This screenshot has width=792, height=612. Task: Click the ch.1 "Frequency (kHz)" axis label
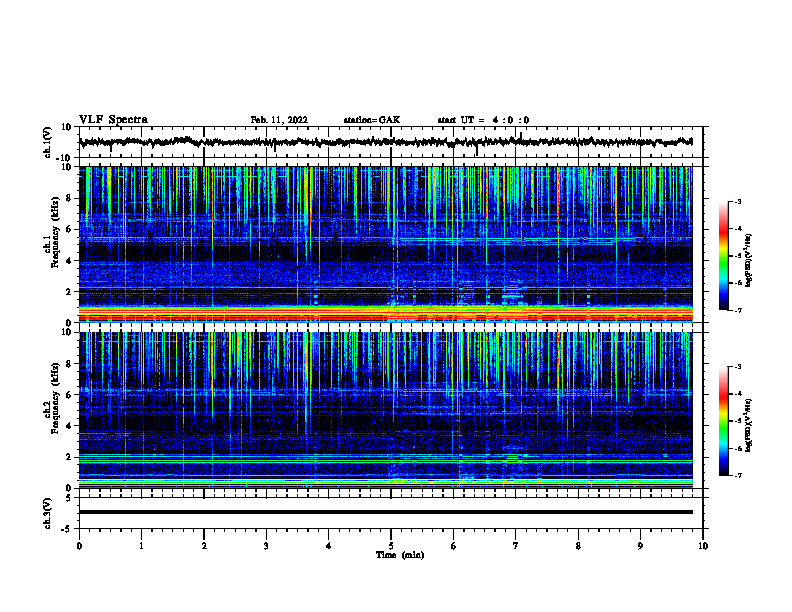pyautogui.click(x=55, y=233)
